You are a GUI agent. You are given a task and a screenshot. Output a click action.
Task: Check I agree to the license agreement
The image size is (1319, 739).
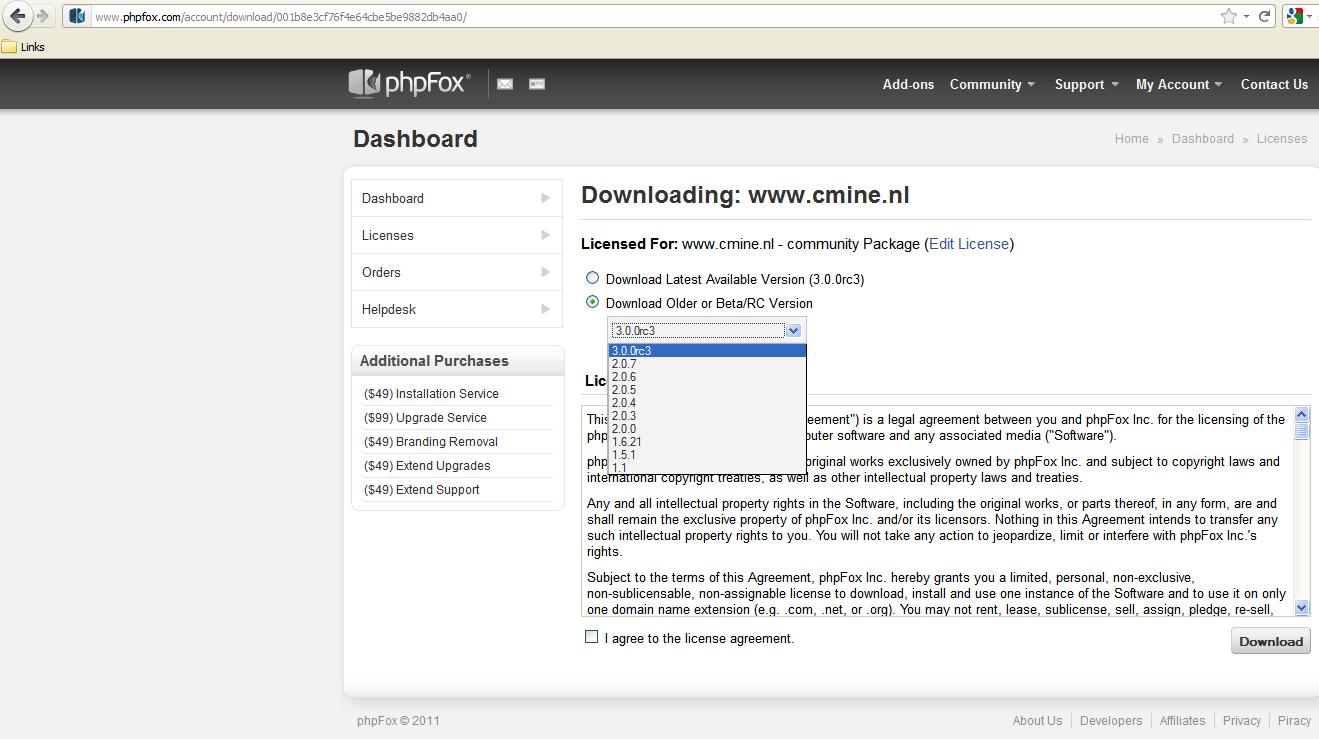pos(591,637)
